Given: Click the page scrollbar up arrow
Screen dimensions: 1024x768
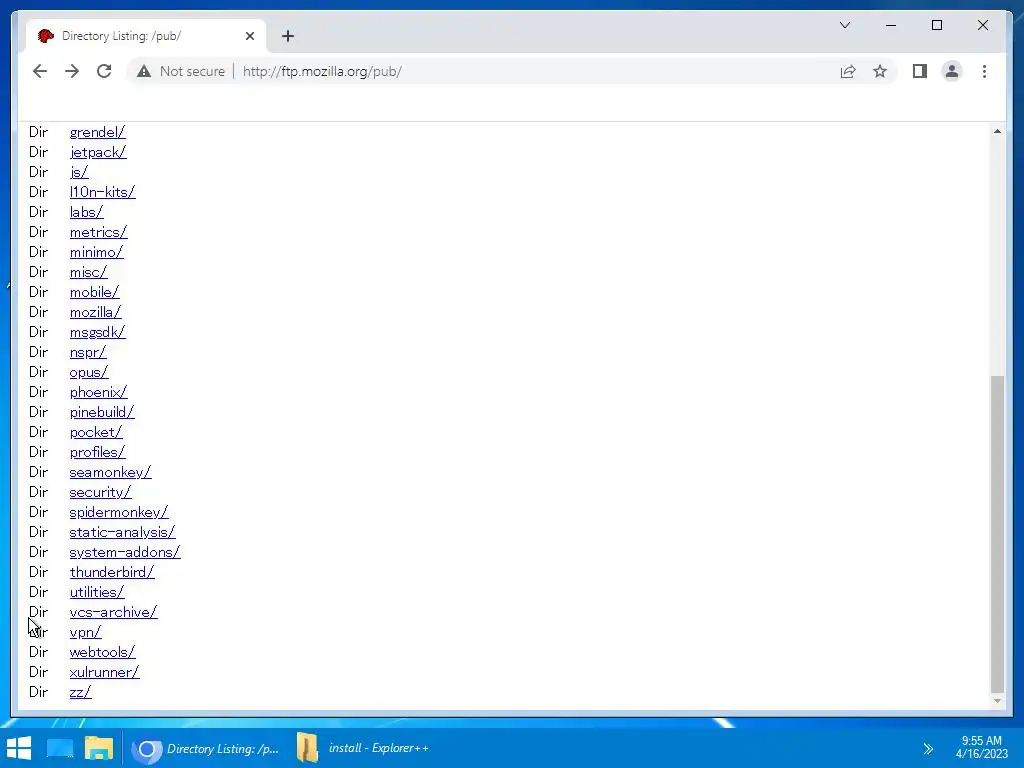Looking at the screenshot, I should pyautogui.click(x=997, y=131).
